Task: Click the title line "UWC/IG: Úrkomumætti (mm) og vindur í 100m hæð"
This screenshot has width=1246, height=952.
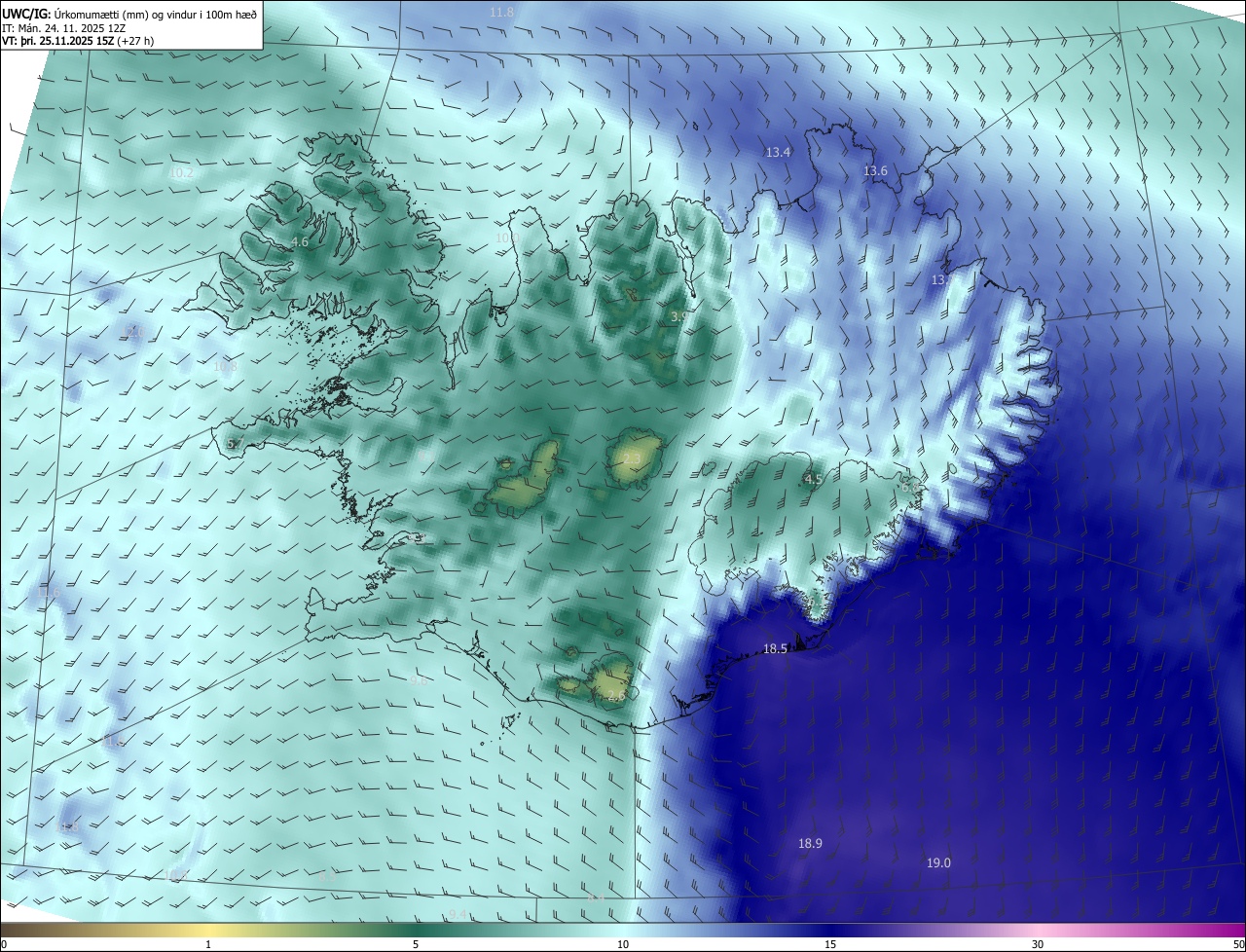Action: (129, 14)
